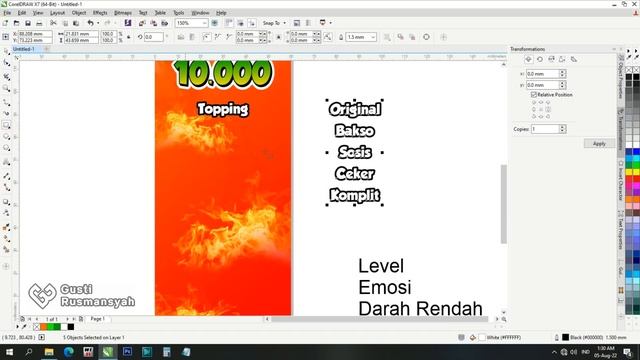Select the Polygon tool in toolbox
Viewport: 640px width, 360px height.
pos(6,148)
